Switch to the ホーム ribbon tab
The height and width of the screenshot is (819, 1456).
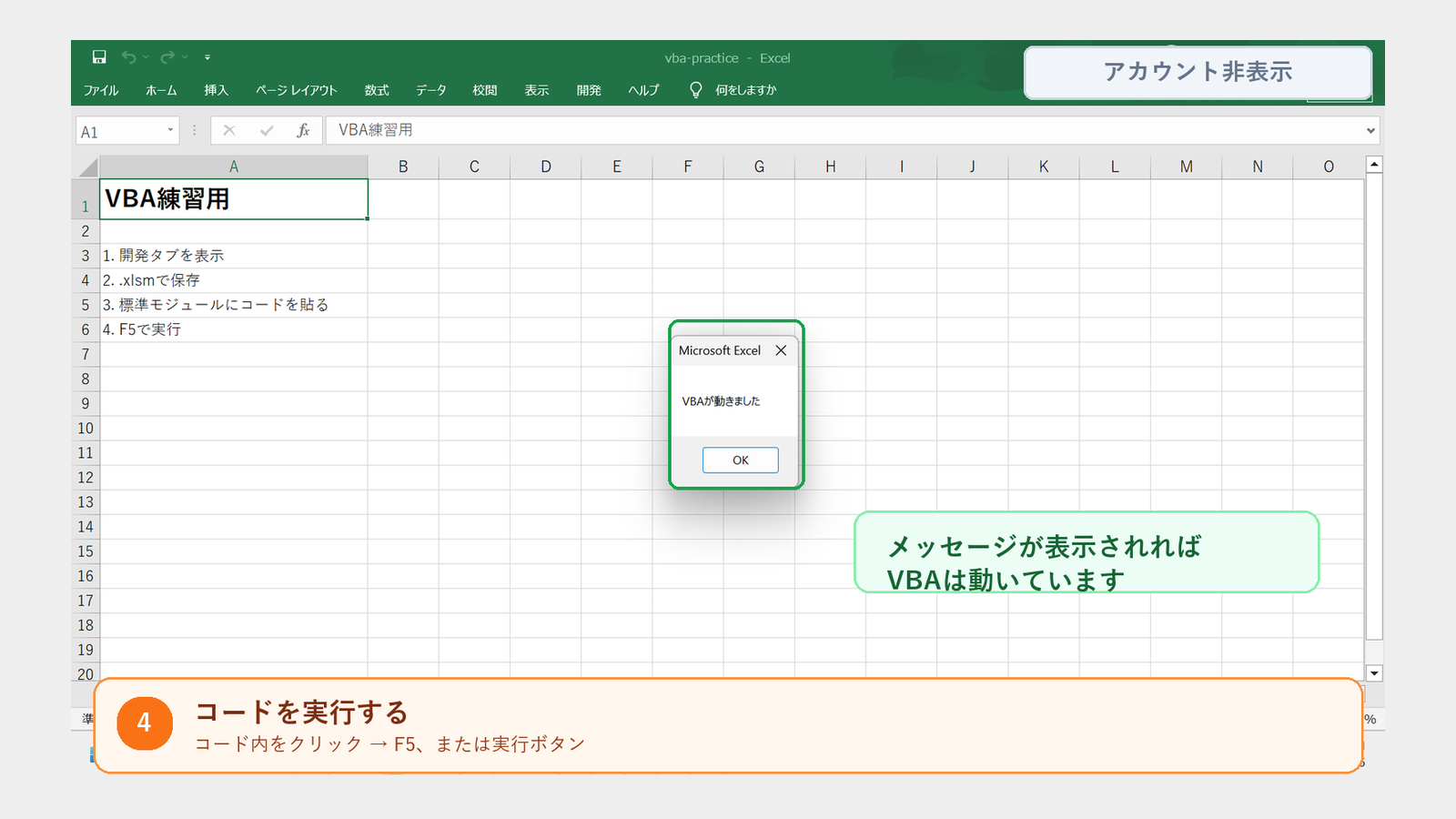pyautogui.click(x=161, y=90)
